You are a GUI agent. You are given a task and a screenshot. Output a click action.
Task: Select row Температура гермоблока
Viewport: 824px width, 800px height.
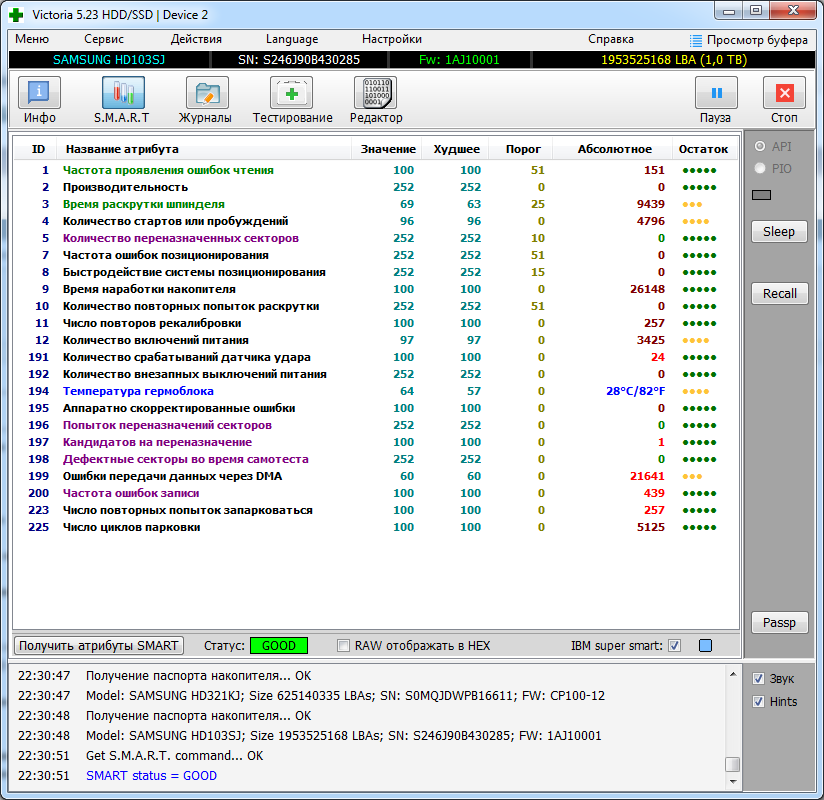click(x=375, y=391)
